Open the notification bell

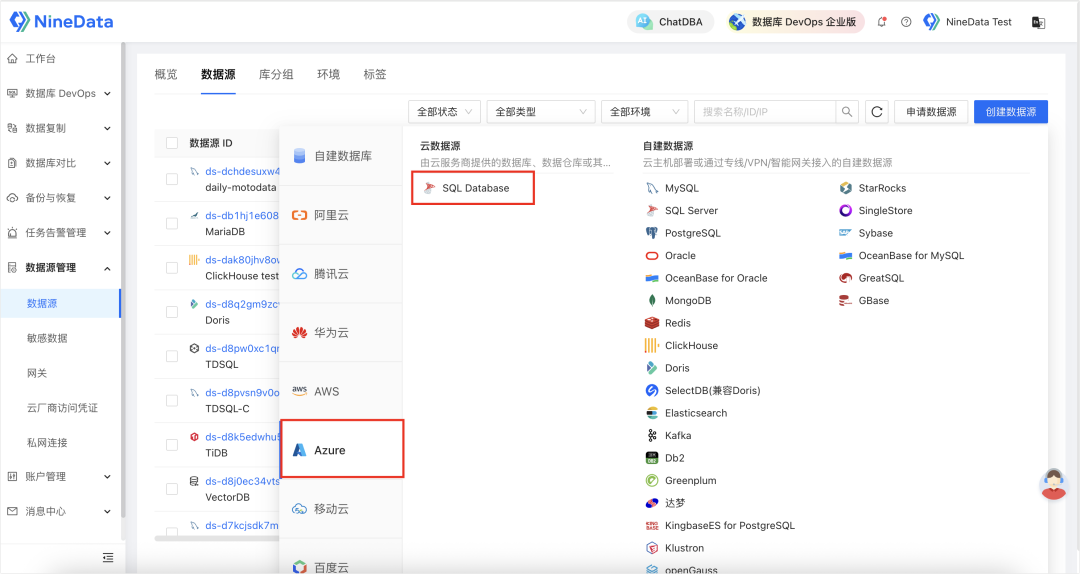point(882,22)
